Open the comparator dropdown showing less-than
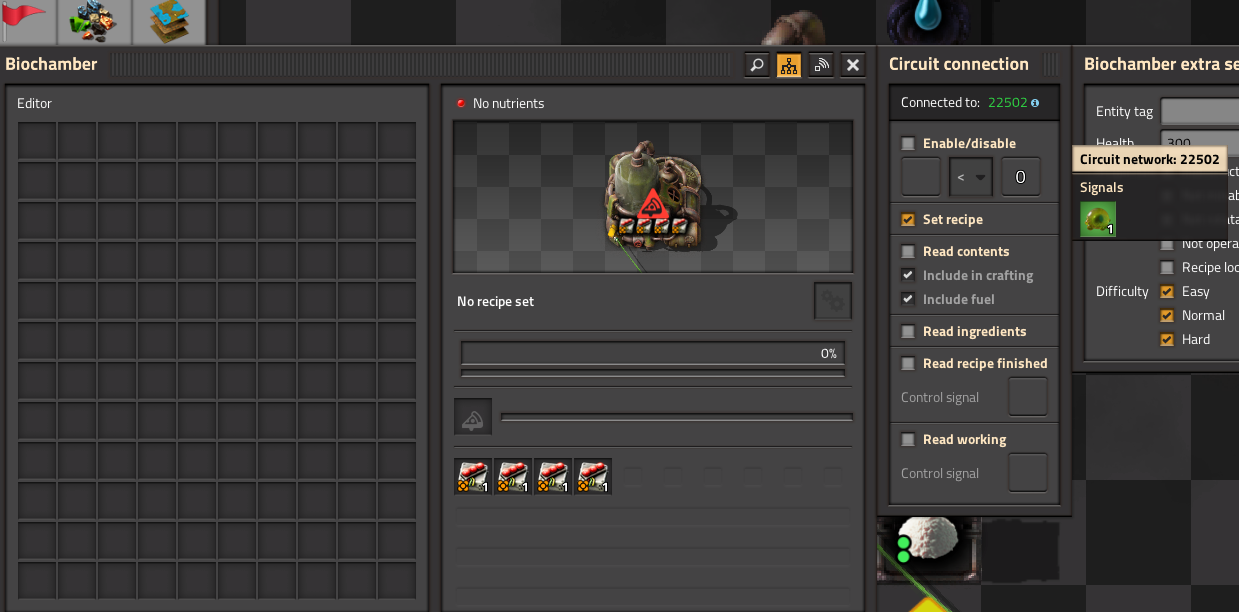Image resolution: width=1239 pixels, height=612 pixels. tap(971, 177)
